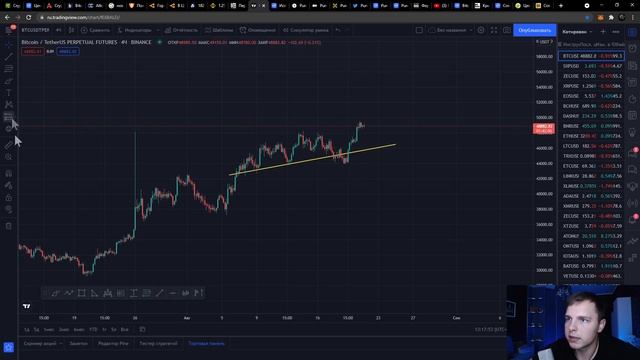
Task: Click the horizontal line tool in favorites toolbar
Action: click(173, 293)
